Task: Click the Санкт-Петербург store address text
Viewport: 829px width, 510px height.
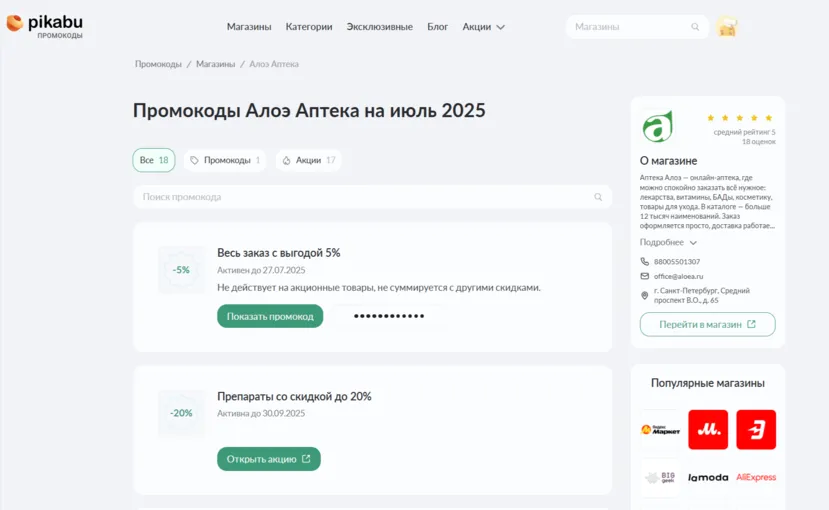Action: tap(702, 295)
